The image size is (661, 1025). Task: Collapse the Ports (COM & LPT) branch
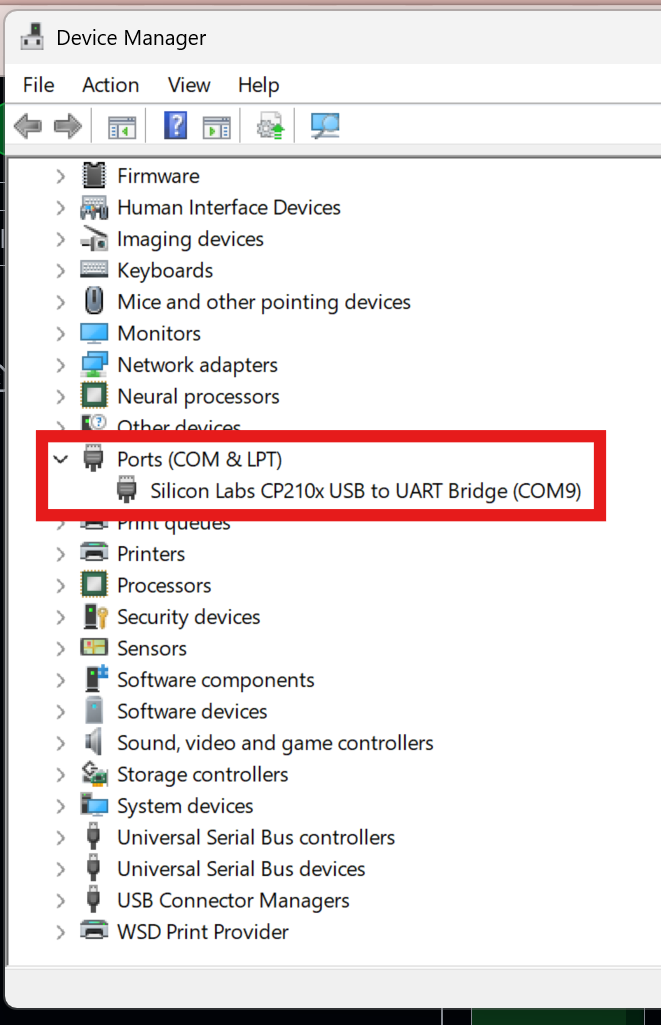(x=60, y=459)
